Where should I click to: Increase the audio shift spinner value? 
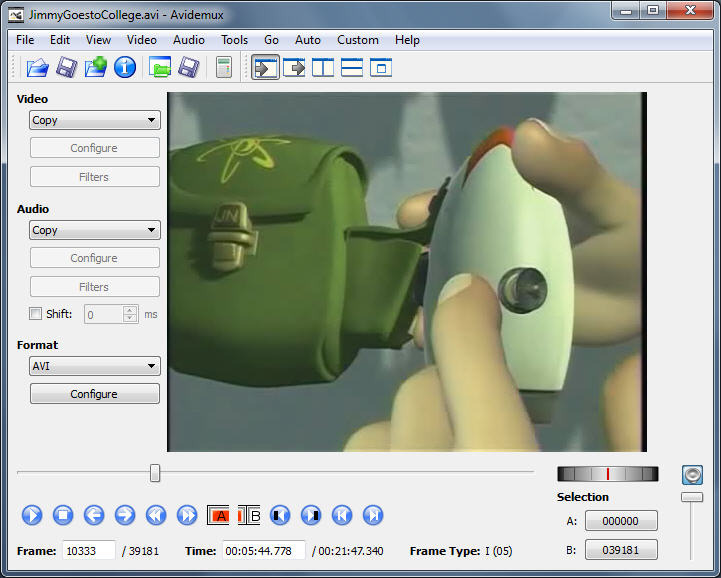tap(131, 310)
